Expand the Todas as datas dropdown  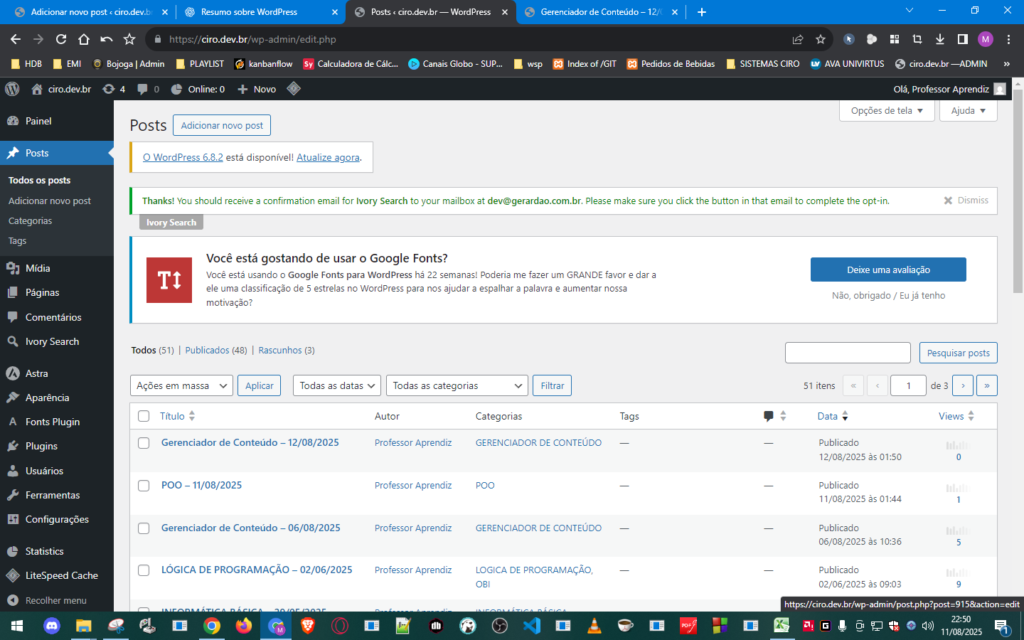[336, 386]
